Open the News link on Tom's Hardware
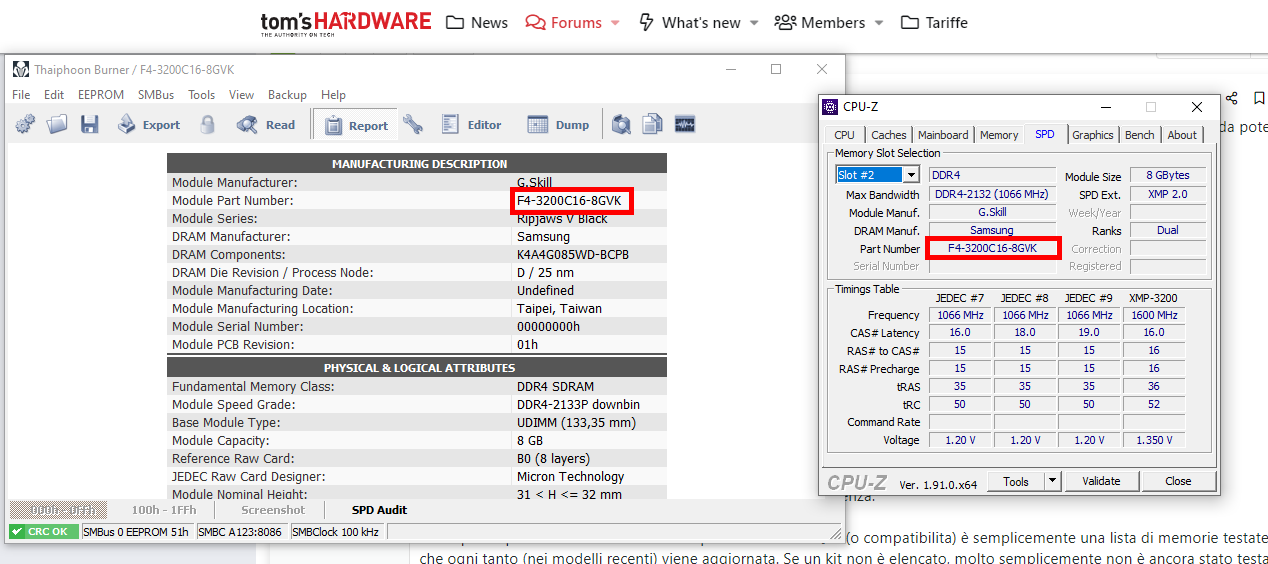The image size is (1268, 564). [477, 23]
